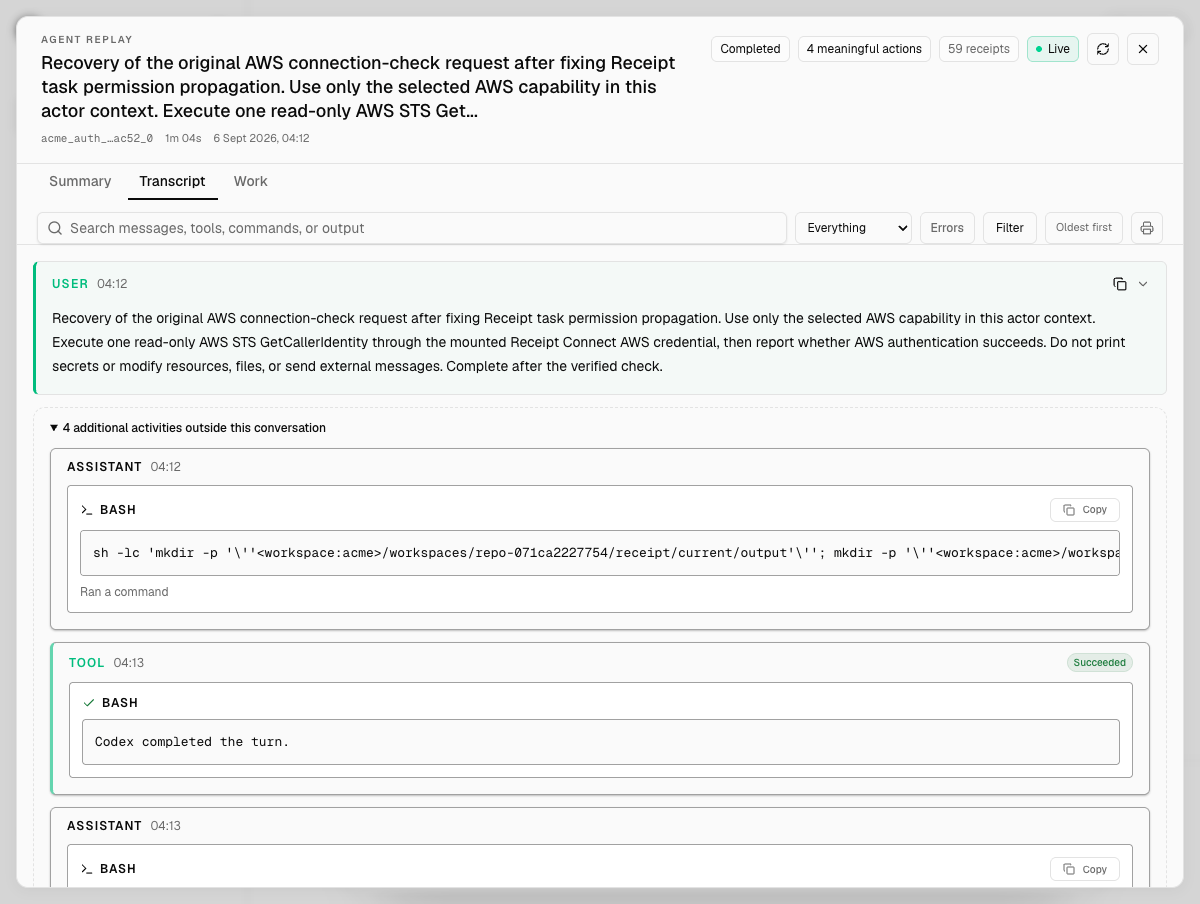Click the Errors filter button
Image resolution: width=1200 pixels, height=904 pixels.
click(x=947, y=228)
